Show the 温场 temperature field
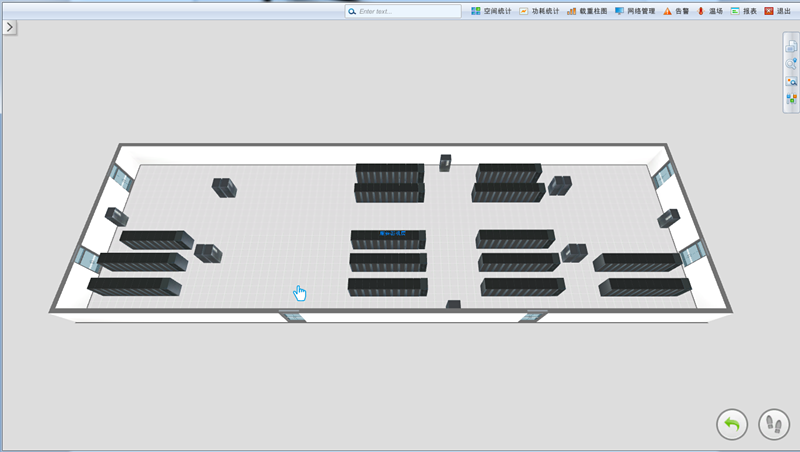This screenshot has height=452, width=800. pos(710,11)
